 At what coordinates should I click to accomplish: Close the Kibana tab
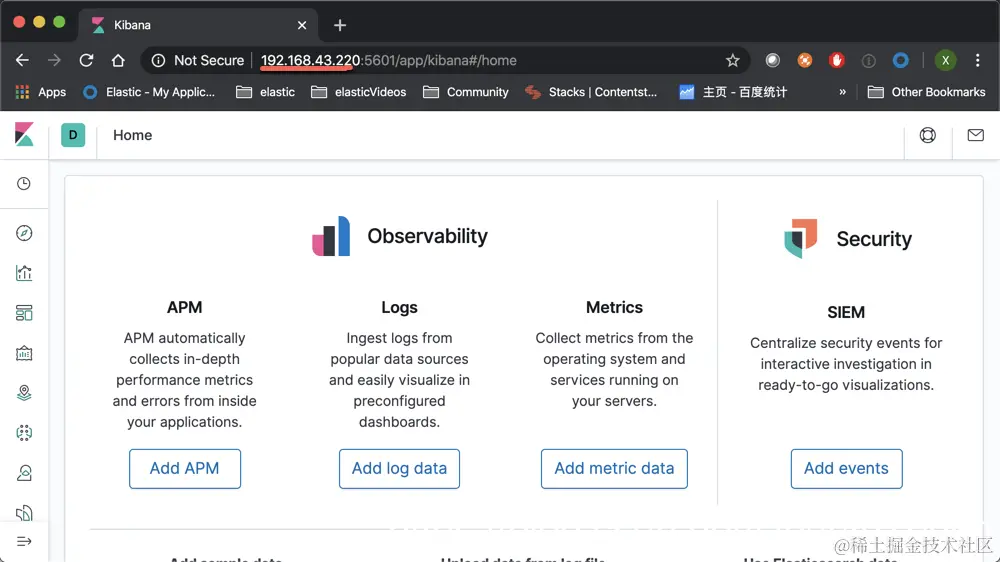point(302,26)
